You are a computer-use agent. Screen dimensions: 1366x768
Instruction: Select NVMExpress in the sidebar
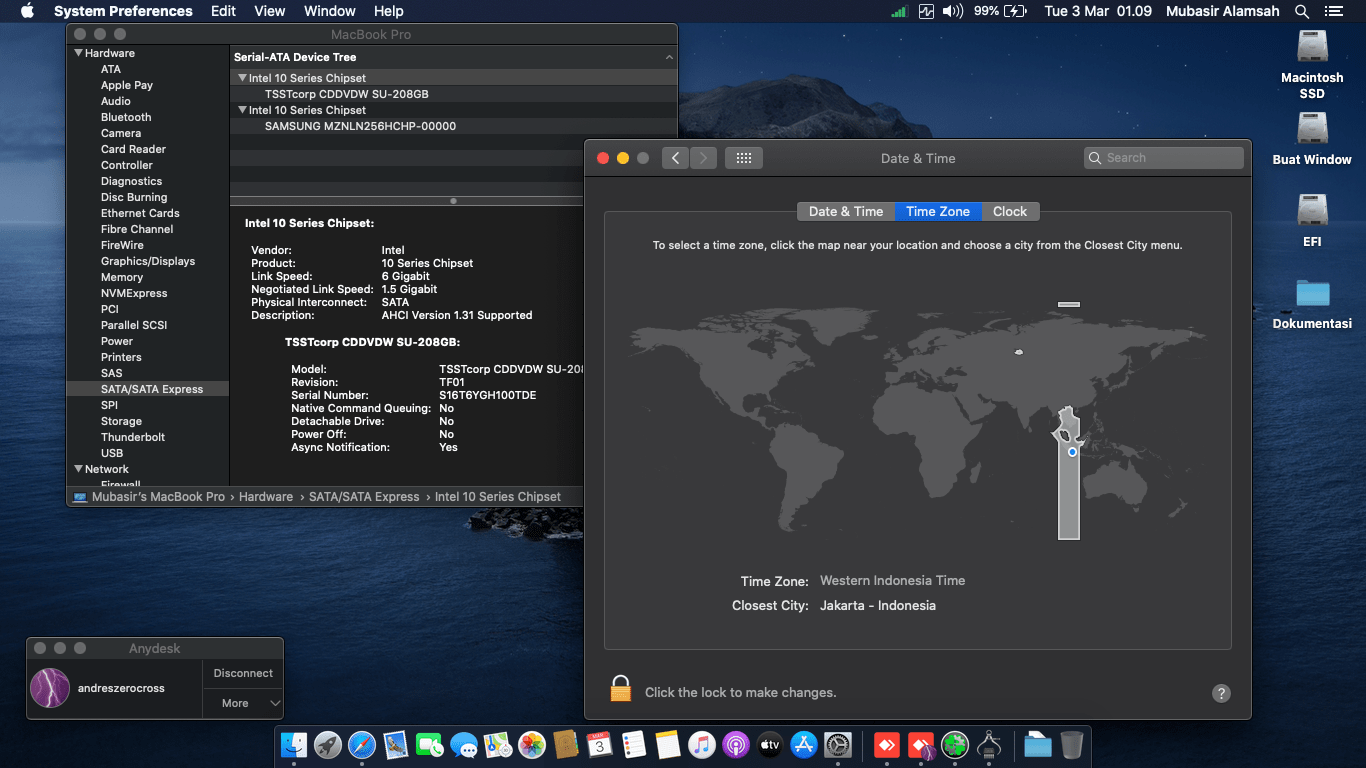pyautogui.click(x=134, y=293)
